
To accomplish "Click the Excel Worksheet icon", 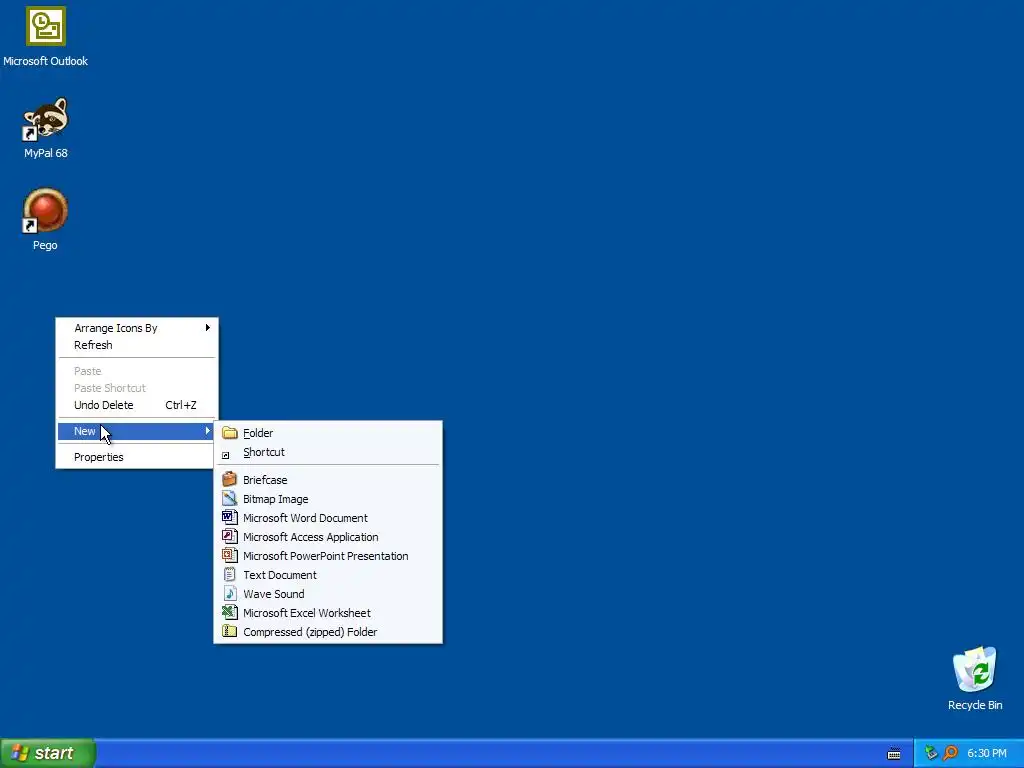I will pyautogui.click(x=229, y=612).
